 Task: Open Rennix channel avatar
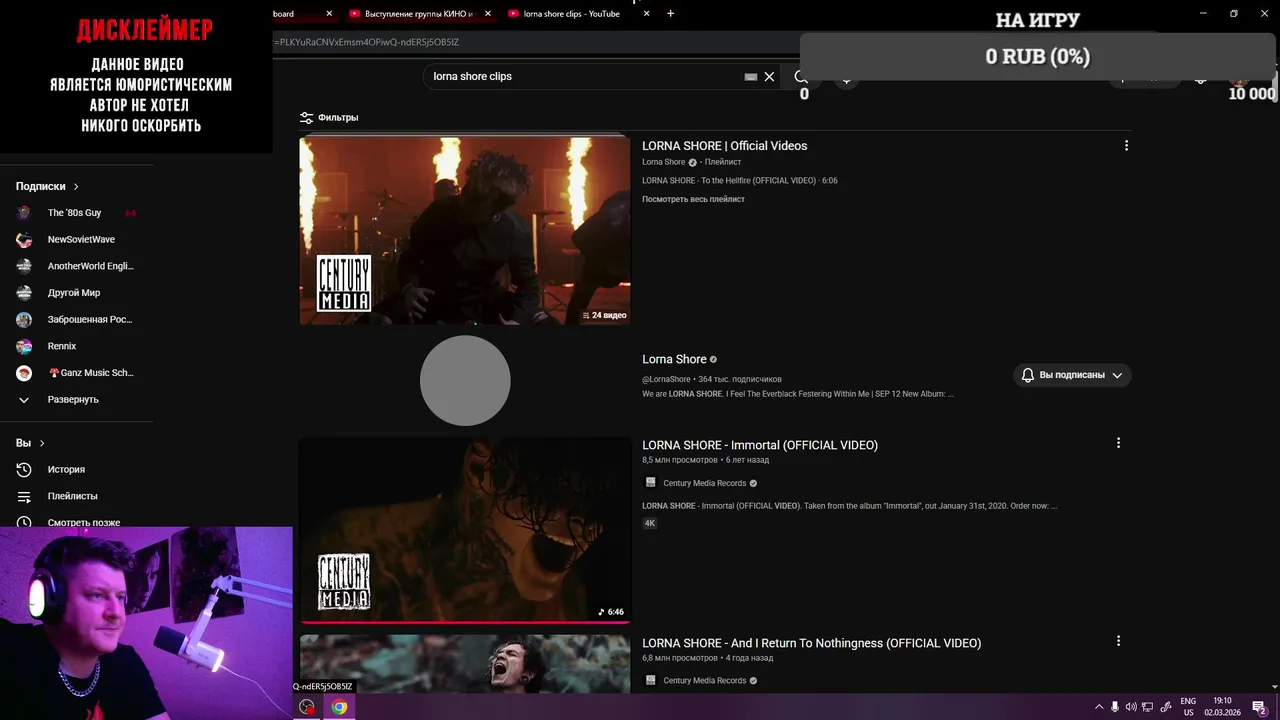(x=24, y=346)
